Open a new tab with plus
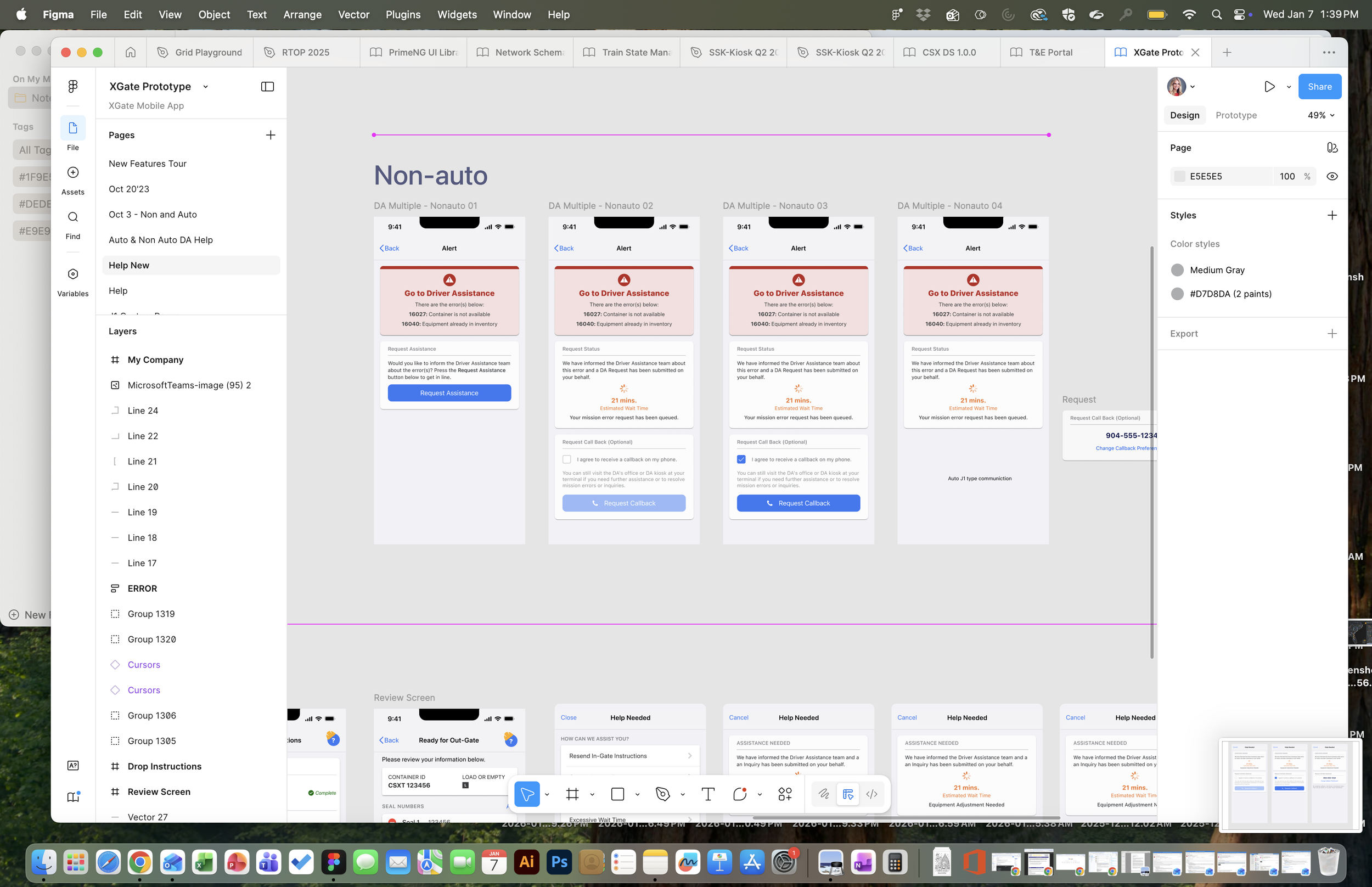 pyautogui.click(x=1227, y=52)
